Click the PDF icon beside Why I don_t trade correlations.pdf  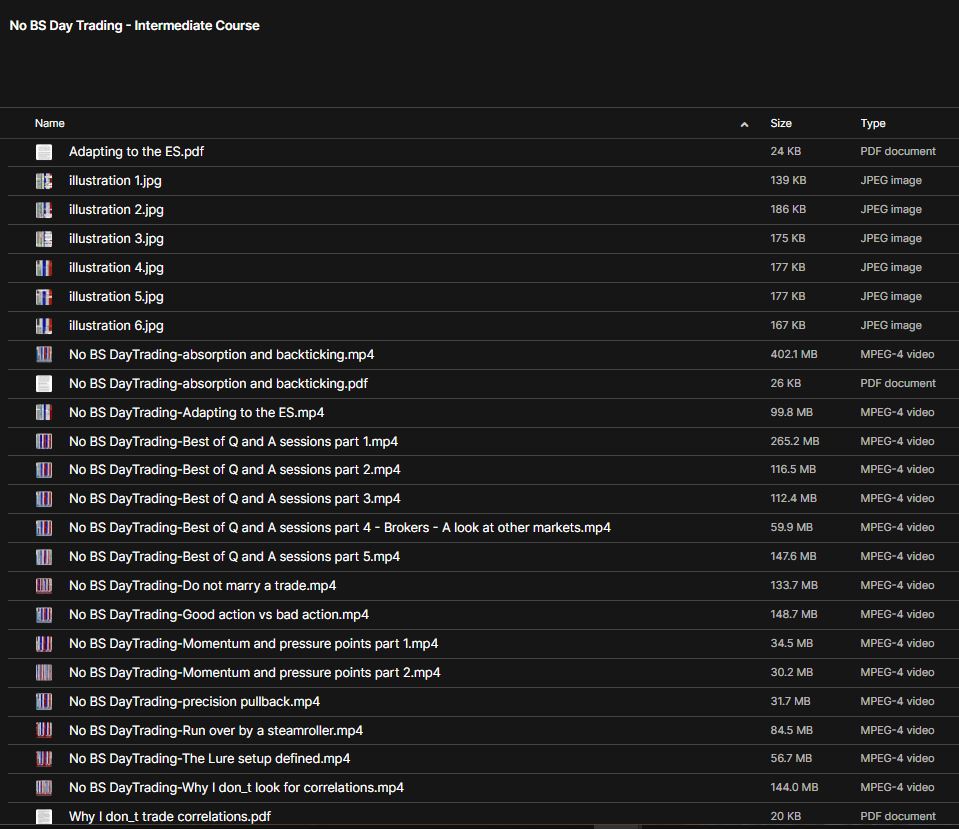coord(42,816)
